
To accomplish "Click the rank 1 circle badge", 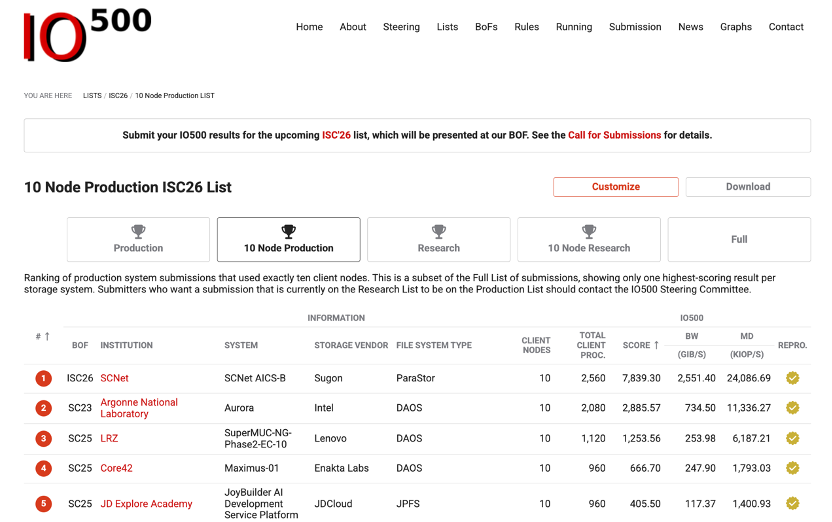I will tap(44, 378).
